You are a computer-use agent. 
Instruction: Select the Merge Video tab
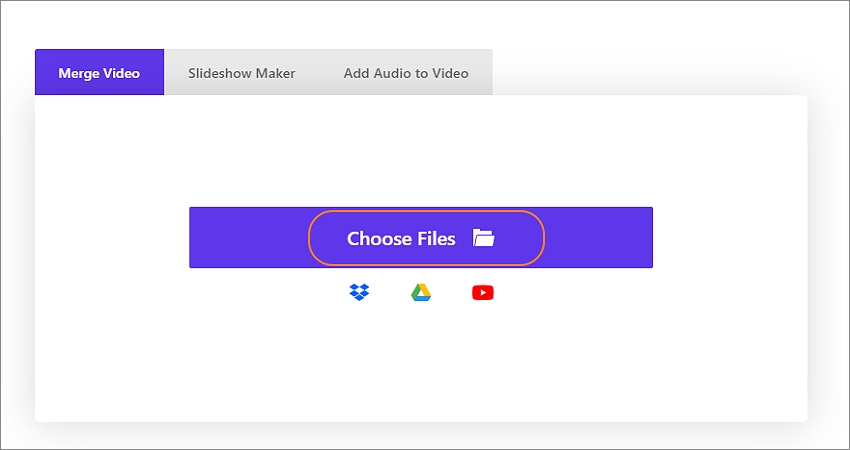pos(99,73)
